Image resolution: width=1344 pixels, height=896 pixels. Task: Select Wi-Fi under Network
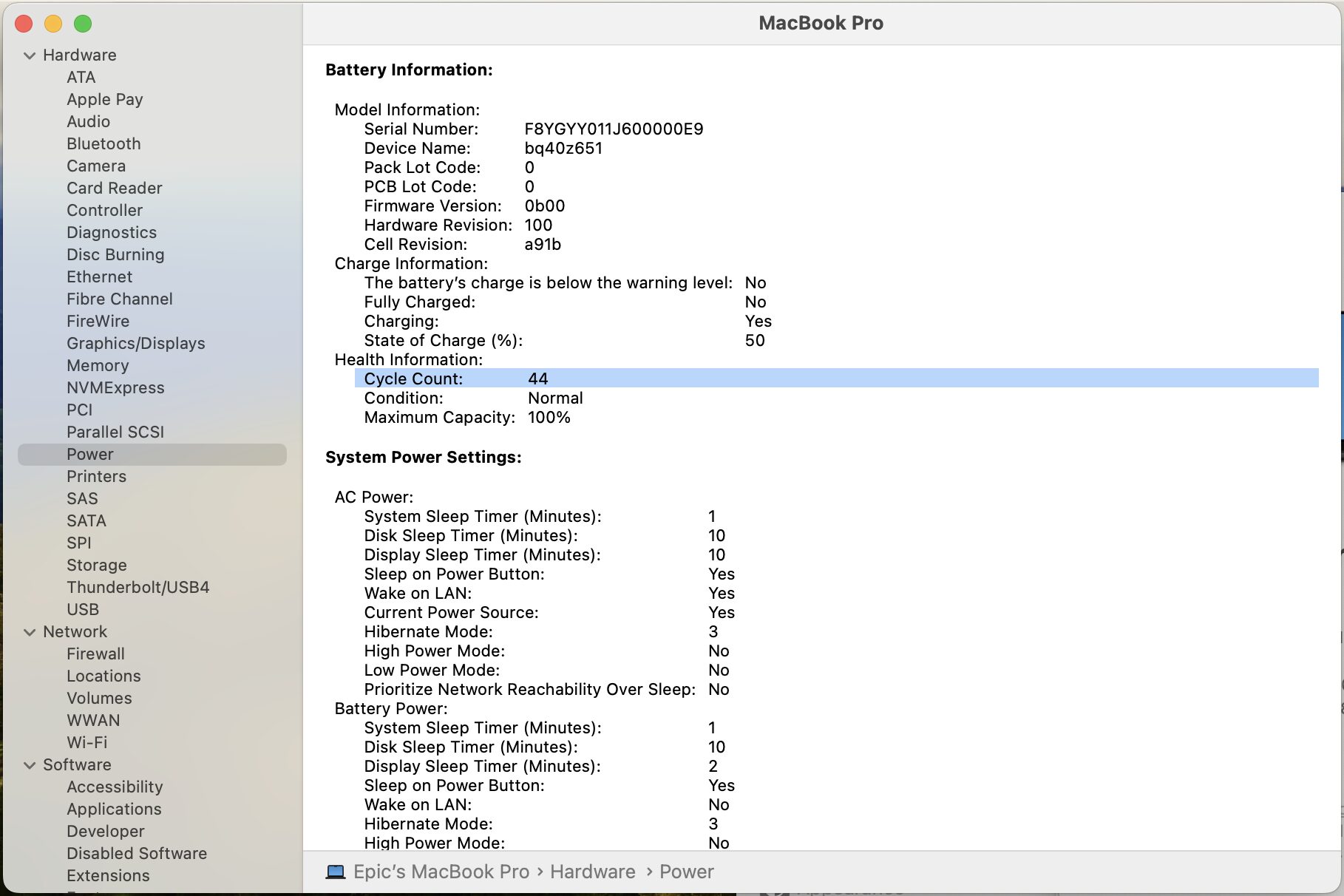pyautogui.click(x=86, y=742)
